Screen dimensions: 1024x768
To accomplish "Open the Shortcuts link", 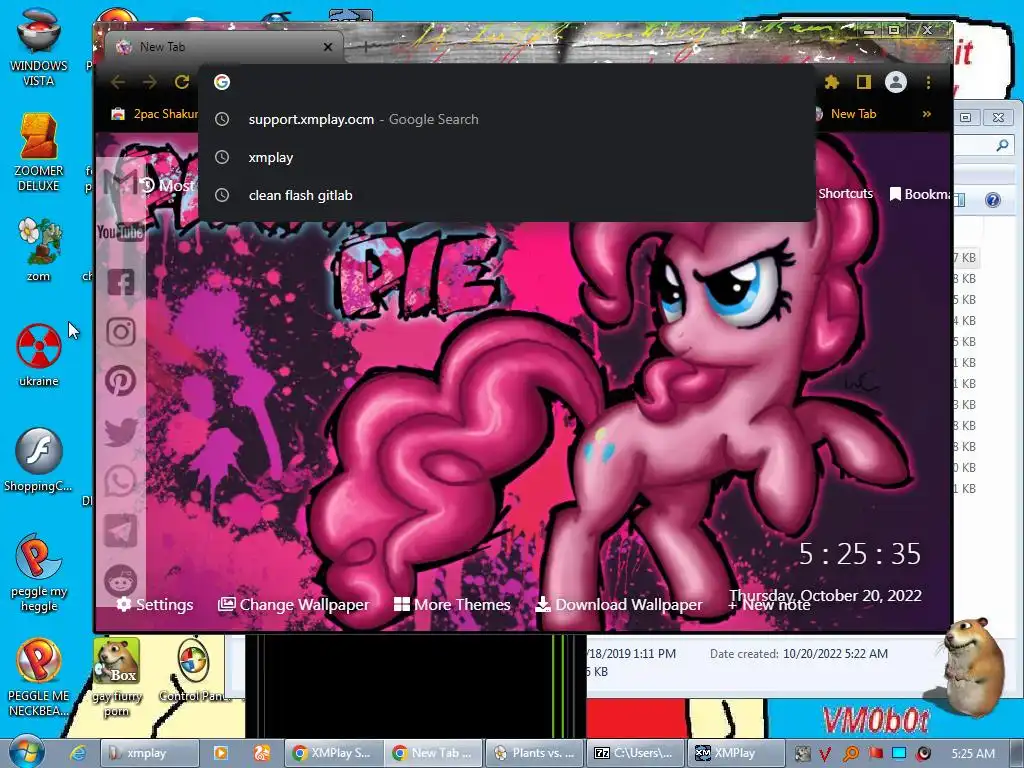I will click(845, 193).
